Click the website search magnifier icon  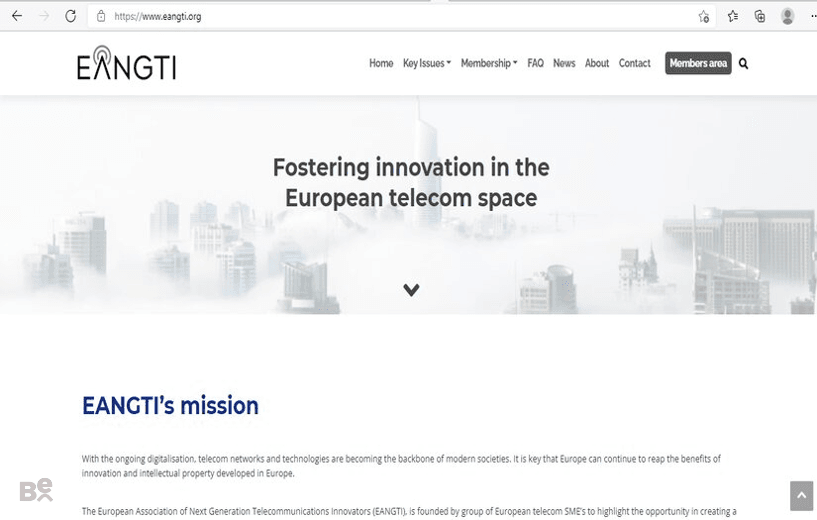[744, 64]
